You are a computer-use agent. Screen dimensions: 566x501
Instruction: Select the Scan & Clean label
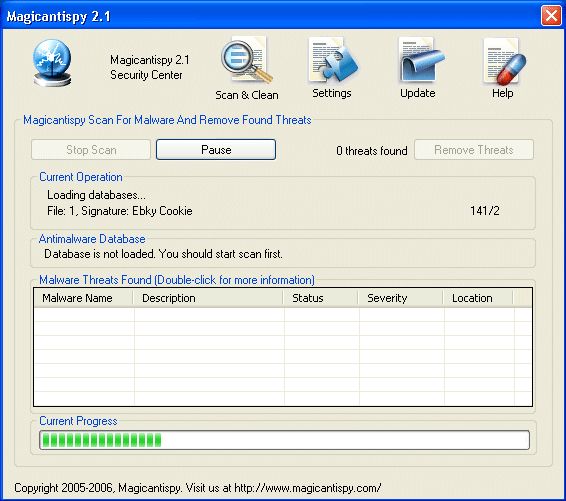point(247,95)
